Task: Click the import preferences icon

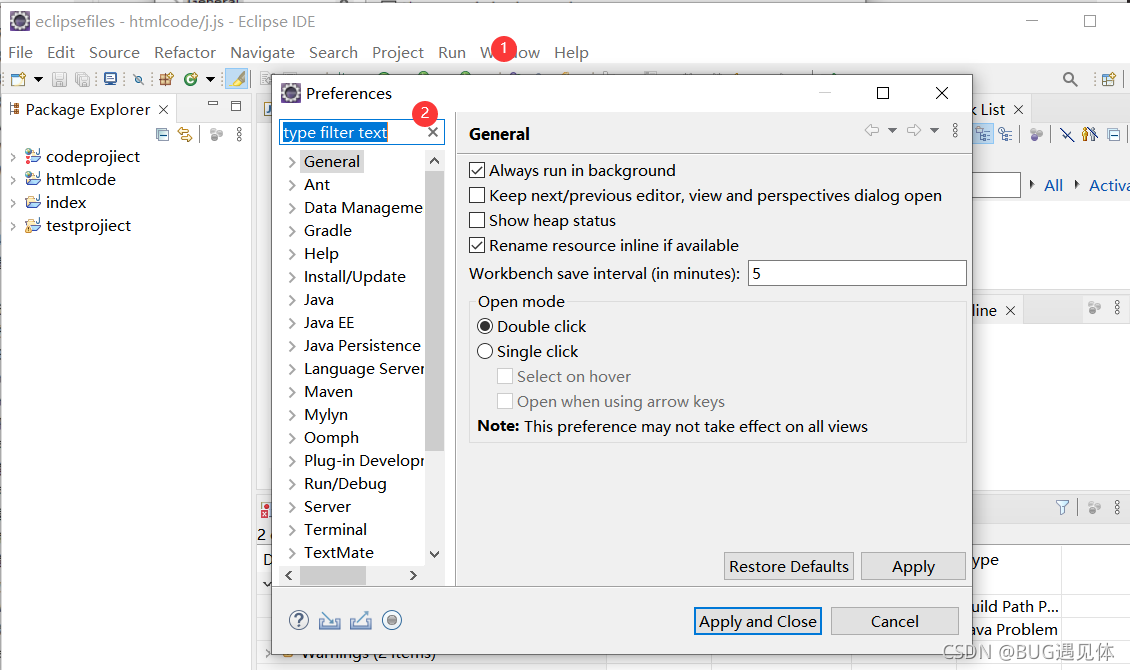Action: 330,620
